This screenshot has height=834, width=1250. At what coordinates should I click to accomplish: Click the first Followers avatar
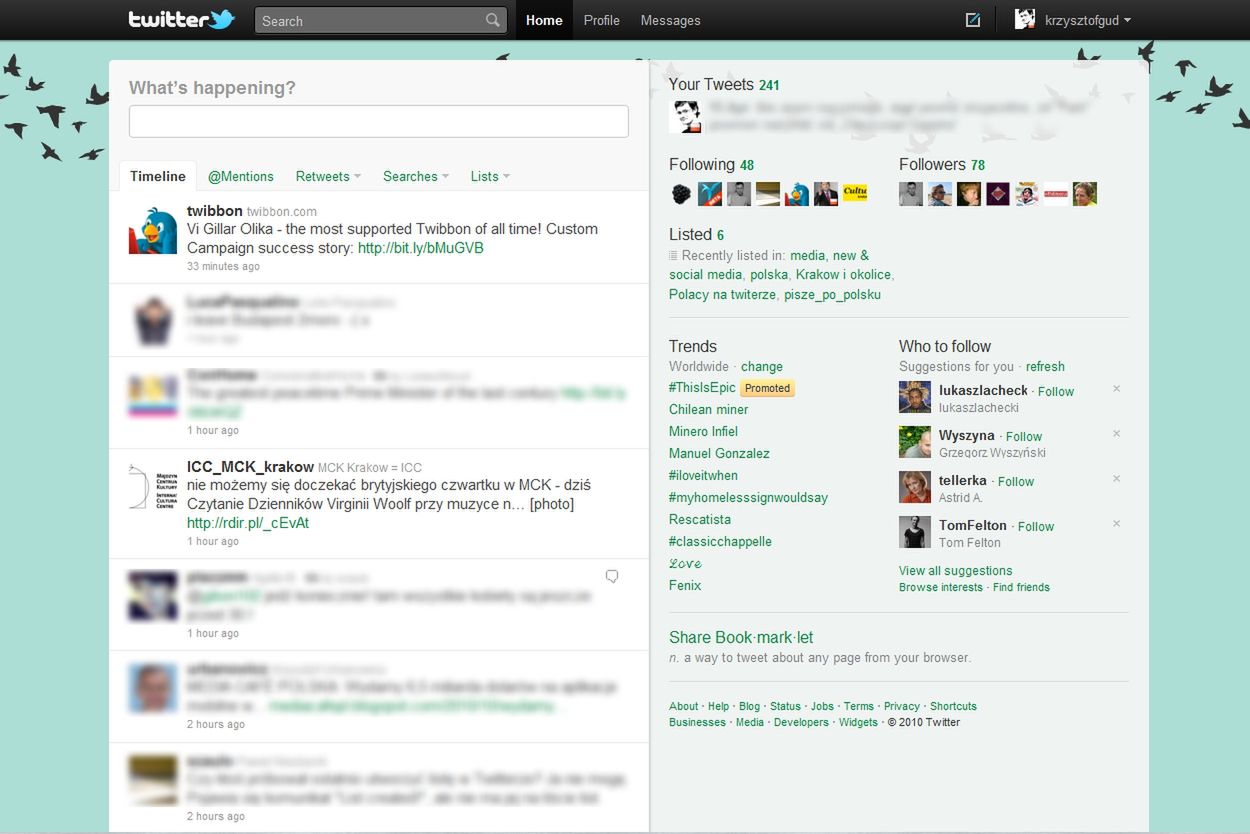coord(911,194)
